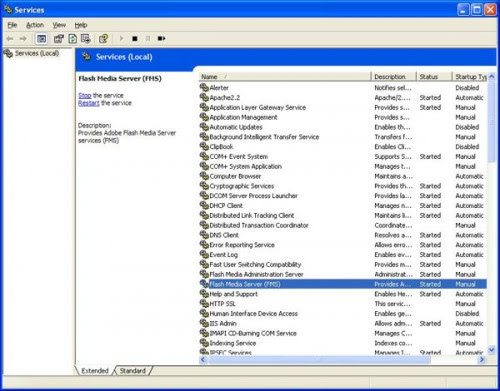
Task: Click the IIS Admin service icon
Action: pyautogui.click(x=204, y=323)
